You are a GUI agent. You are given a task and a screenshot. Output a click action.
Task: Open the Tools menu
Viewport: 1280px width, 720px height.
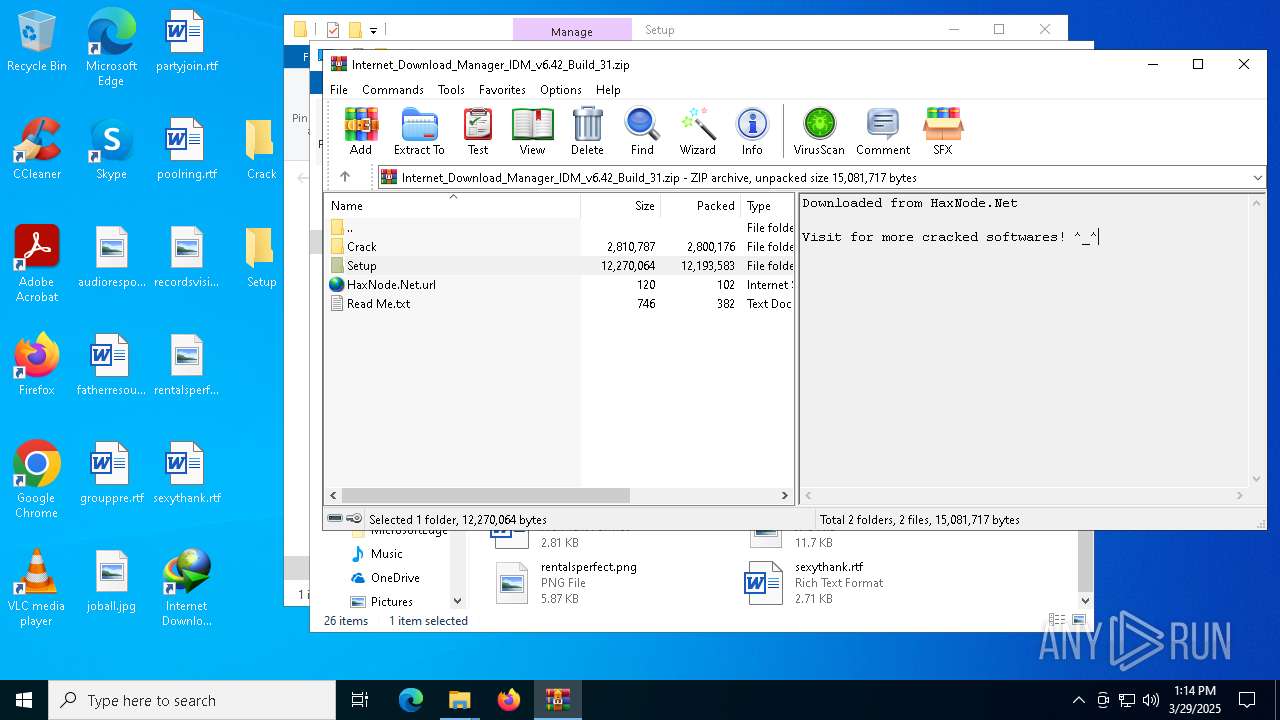pyautogui.click(x=451, y=90)
